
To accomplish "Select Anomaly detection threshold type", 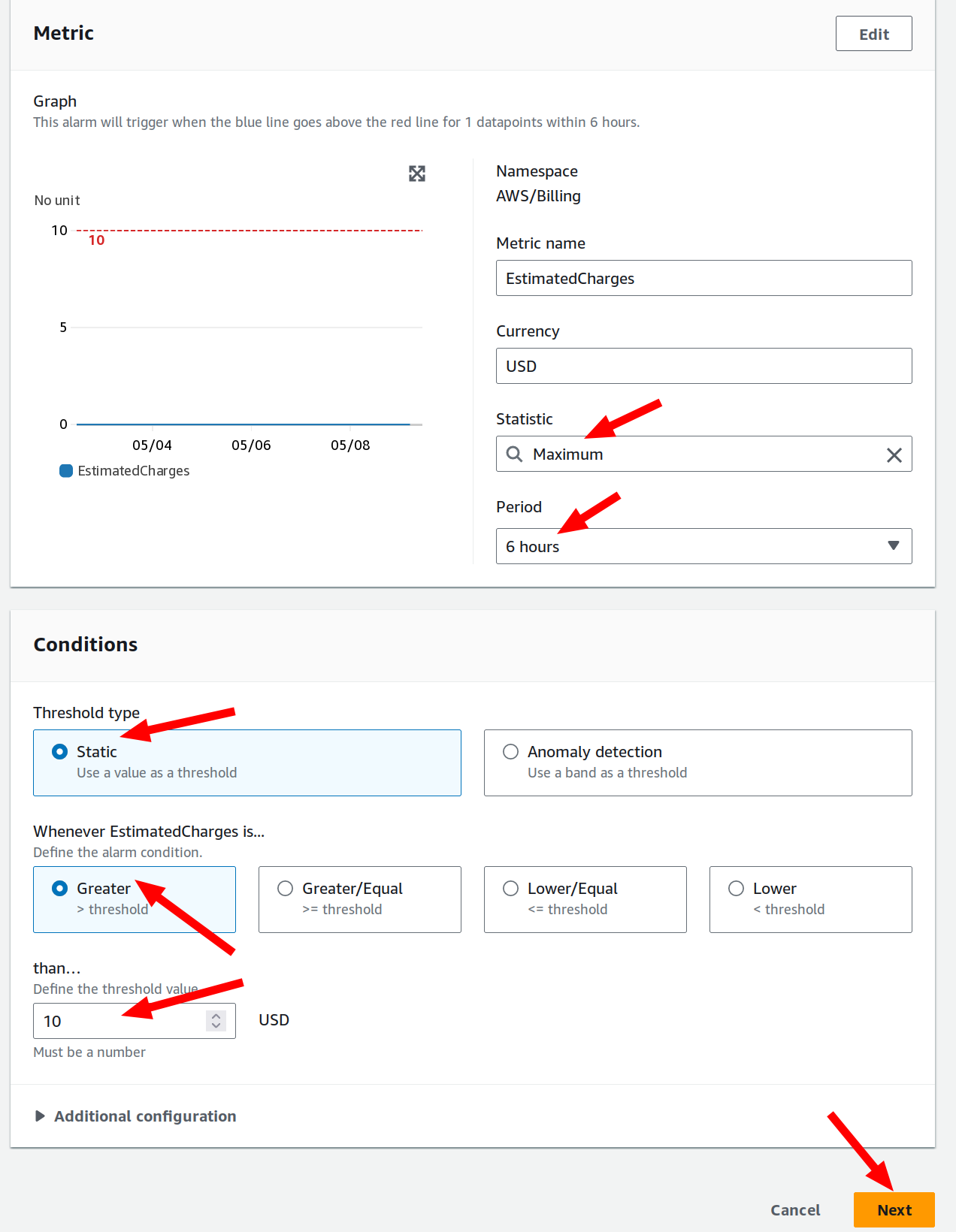I will pyautogui.click(x=698, y=762).
